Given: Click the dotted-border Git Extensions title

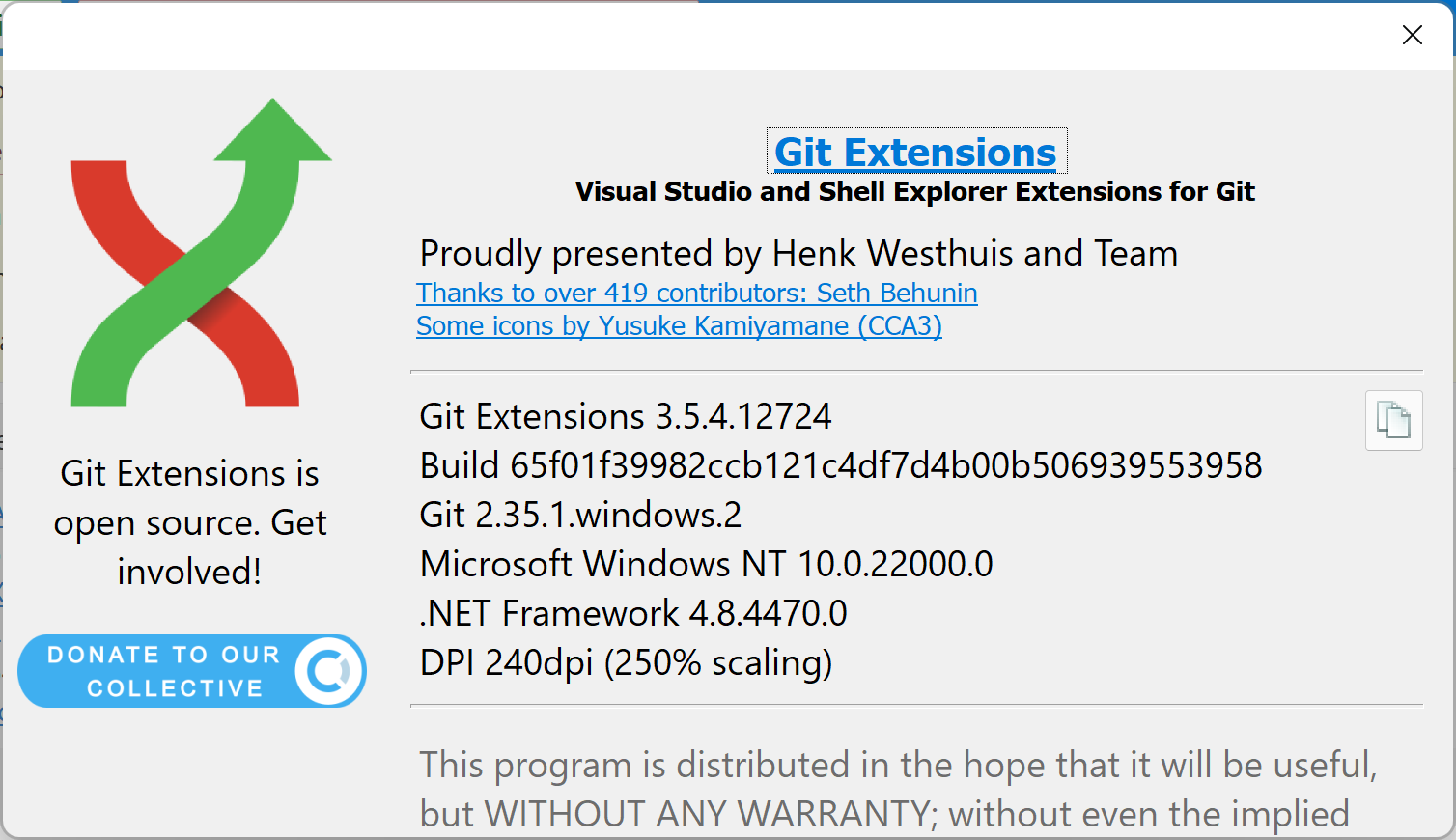Looking at the screenshot, I should 914,152.
